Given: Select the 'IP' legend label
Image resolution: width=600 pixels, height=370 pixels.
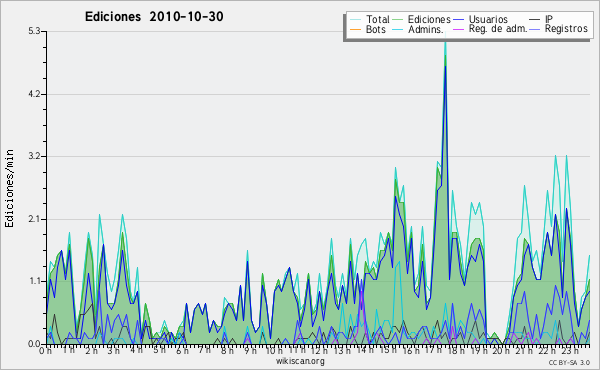Looking at the screenshot, I should (549, 19).
